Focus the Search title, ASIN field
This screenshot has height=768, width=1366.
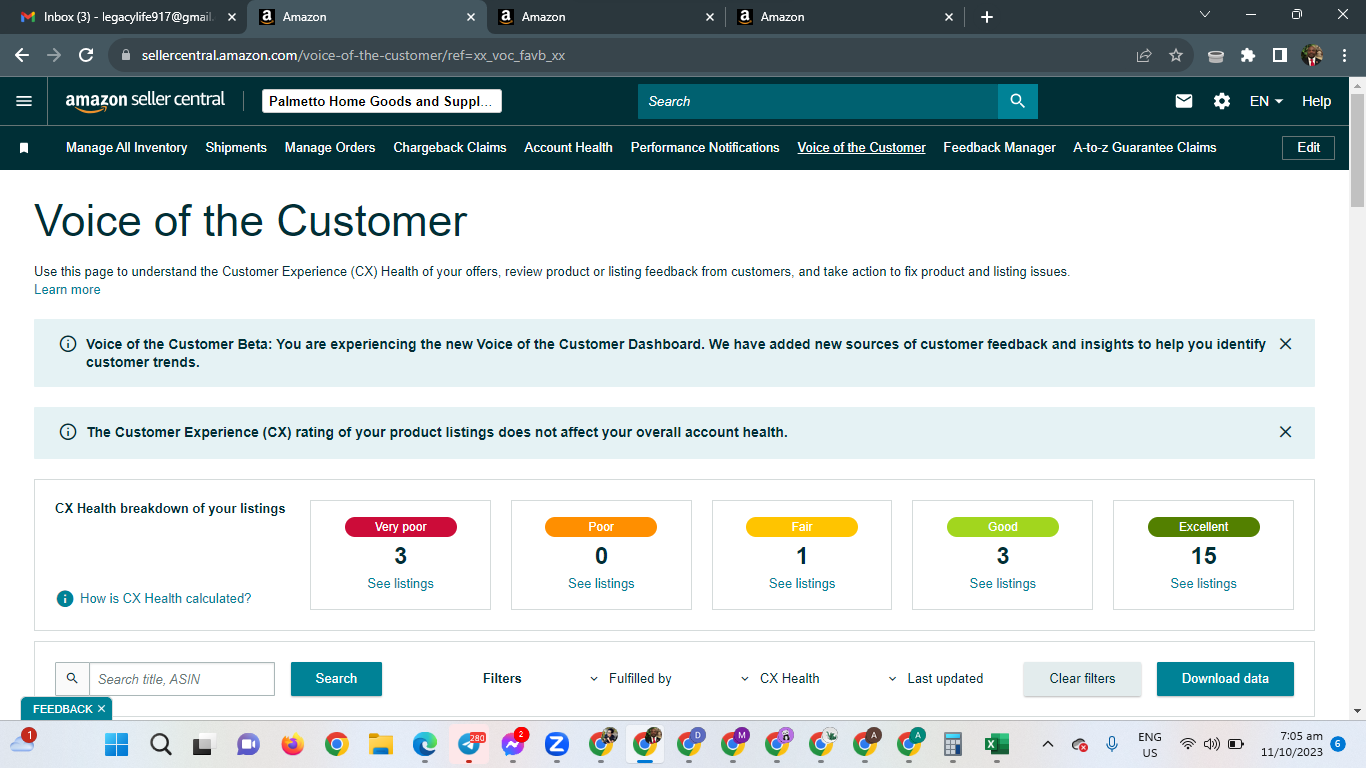pos(182,679)
